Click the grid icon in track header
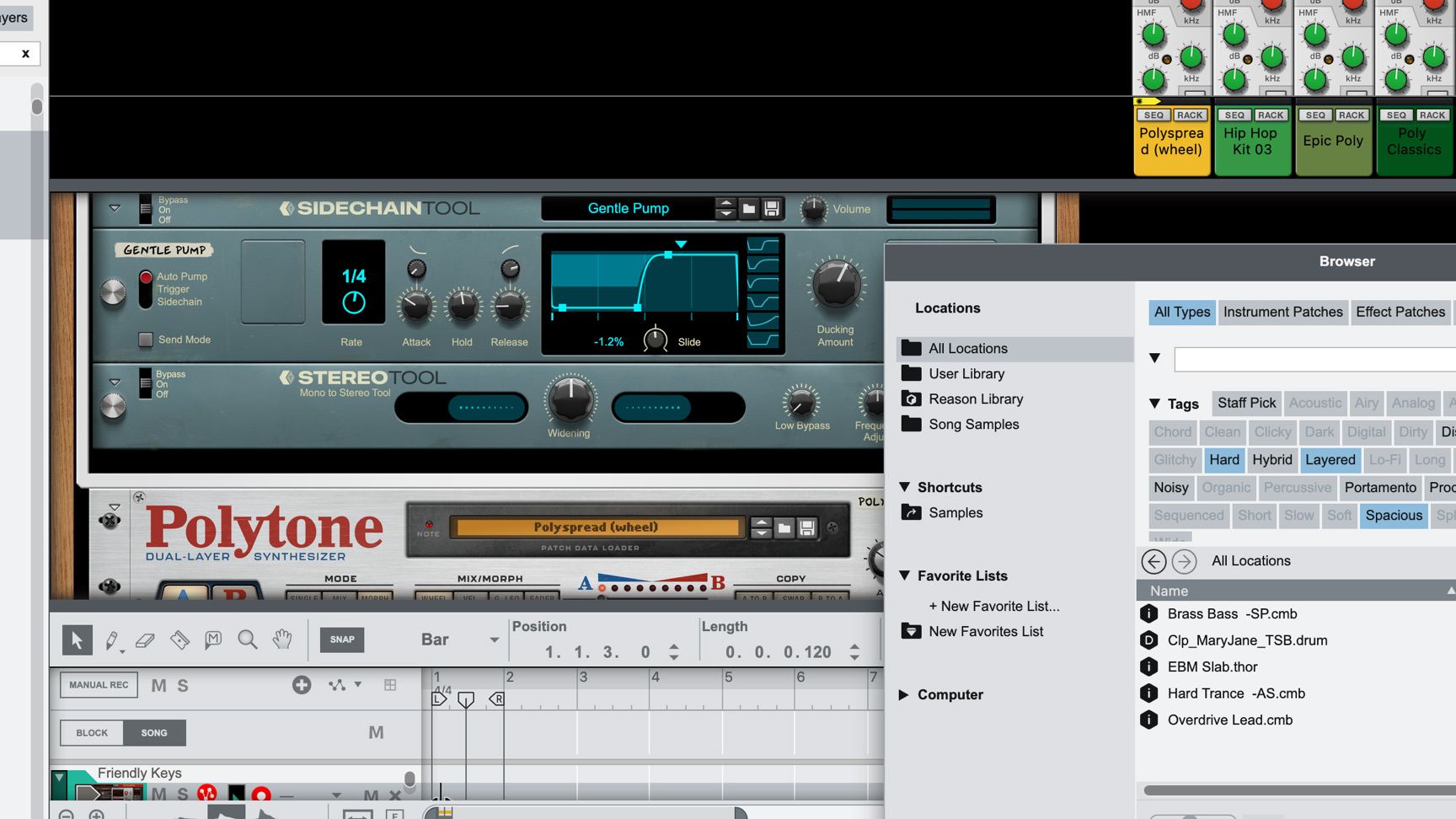Image resolution: width=1456 pixels, height=819 pixels. tap(390, 685)
